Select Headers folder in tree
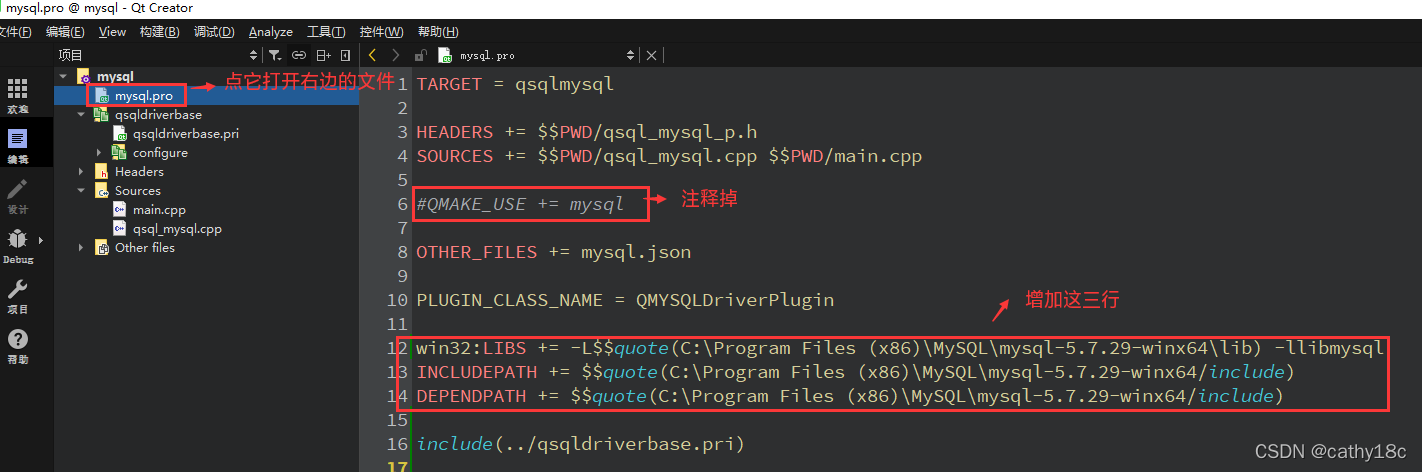Image resolution: width=1422 pixels, height=472 pixels. tap(139, 172)
